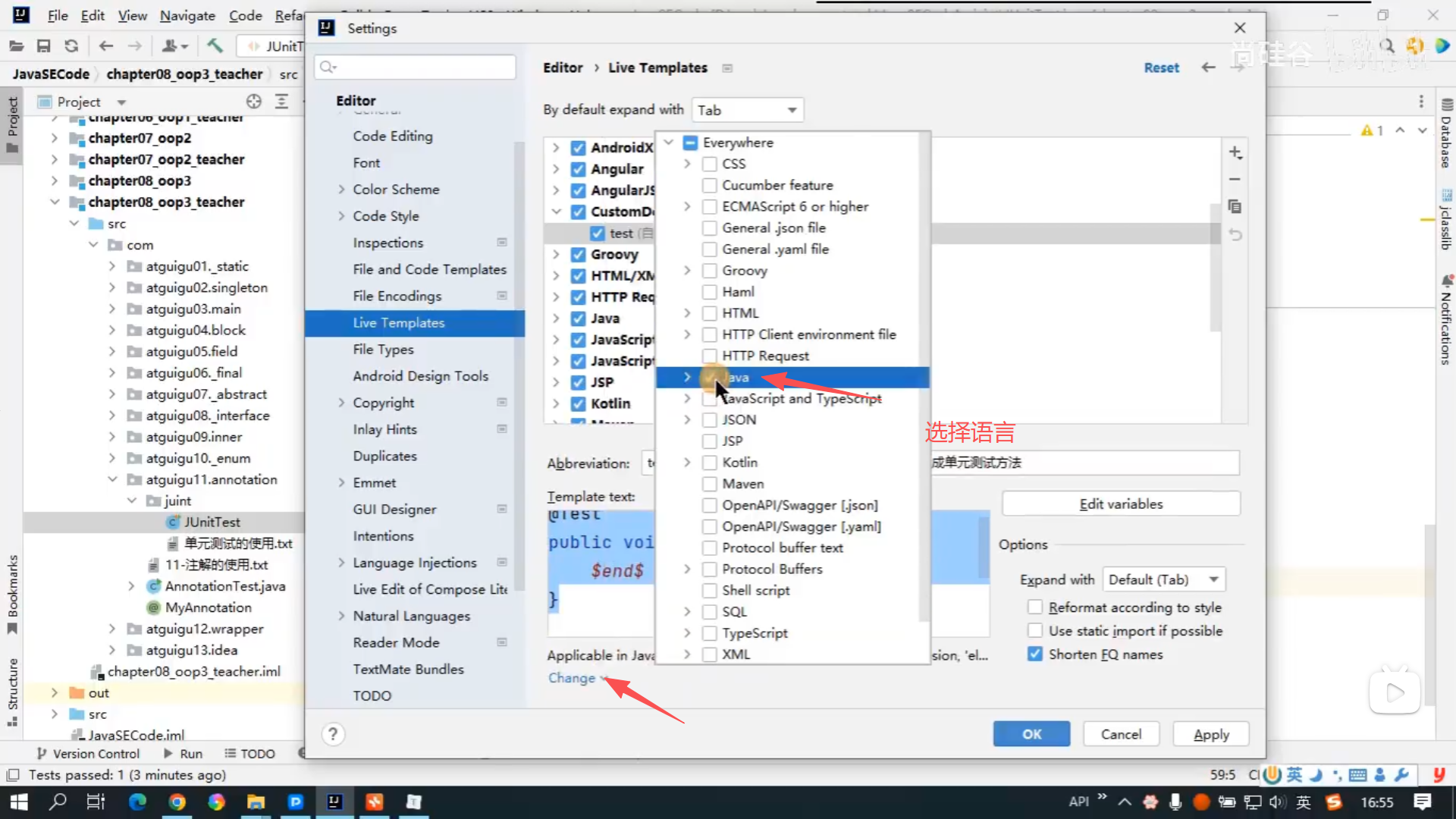Click the back arrow beside Reset
Image resolution: width=1456 pixels, height=819 pixels.
(1208, 67)
